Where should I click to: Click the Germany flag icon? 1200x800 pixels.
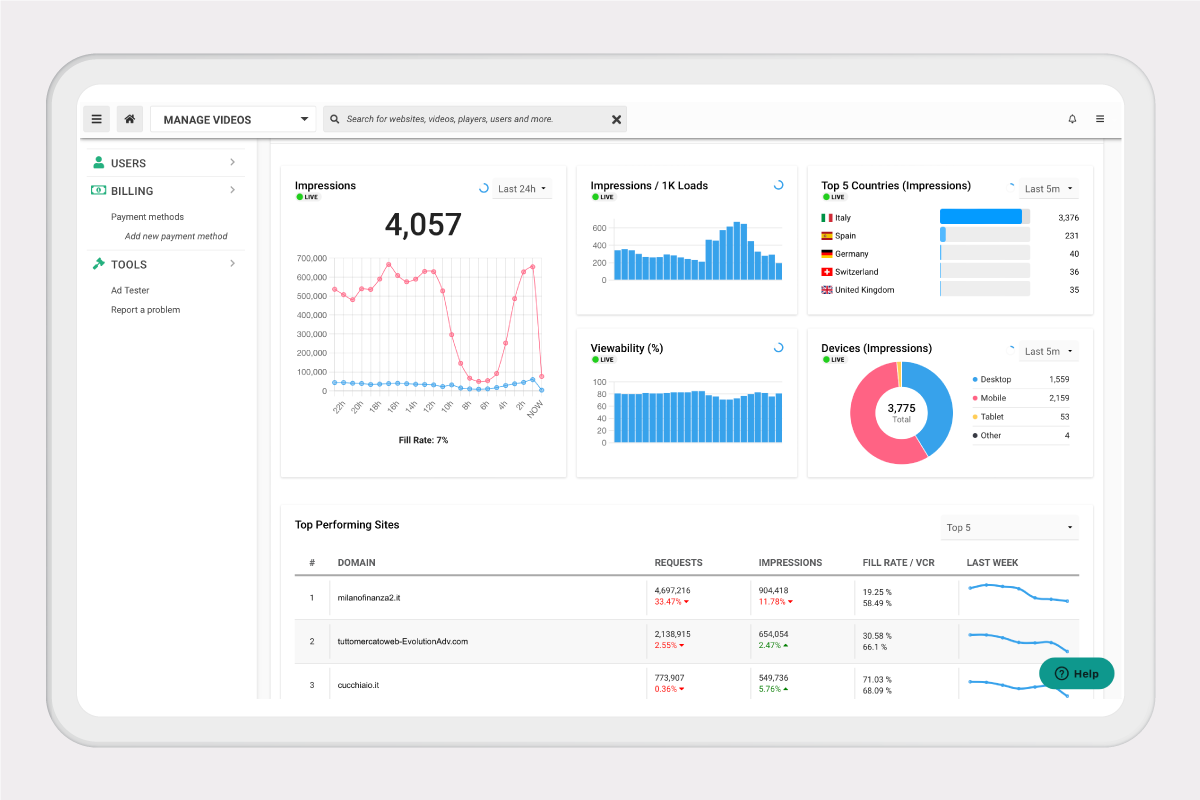(x=827, y=254)
